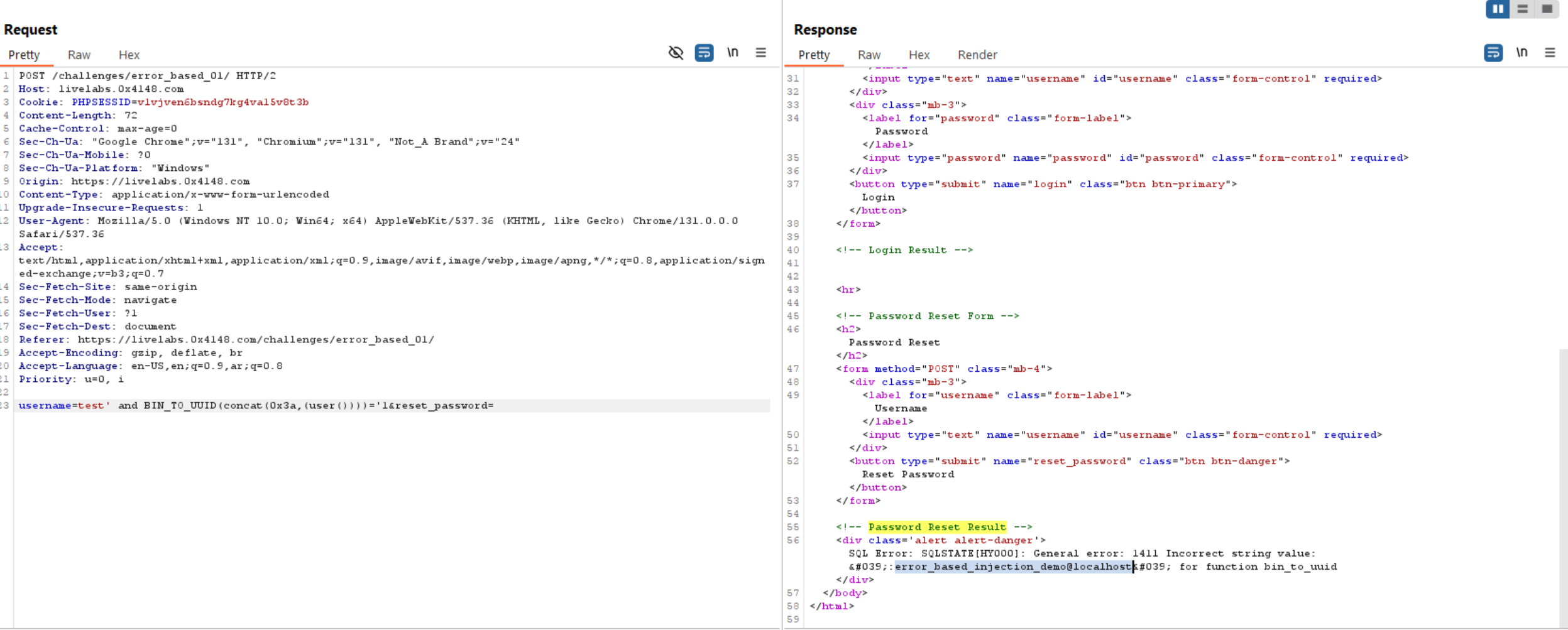Toggle show newline \n icon in Response panel
Screen dimensions: 1568x630
pos(1521,53)
